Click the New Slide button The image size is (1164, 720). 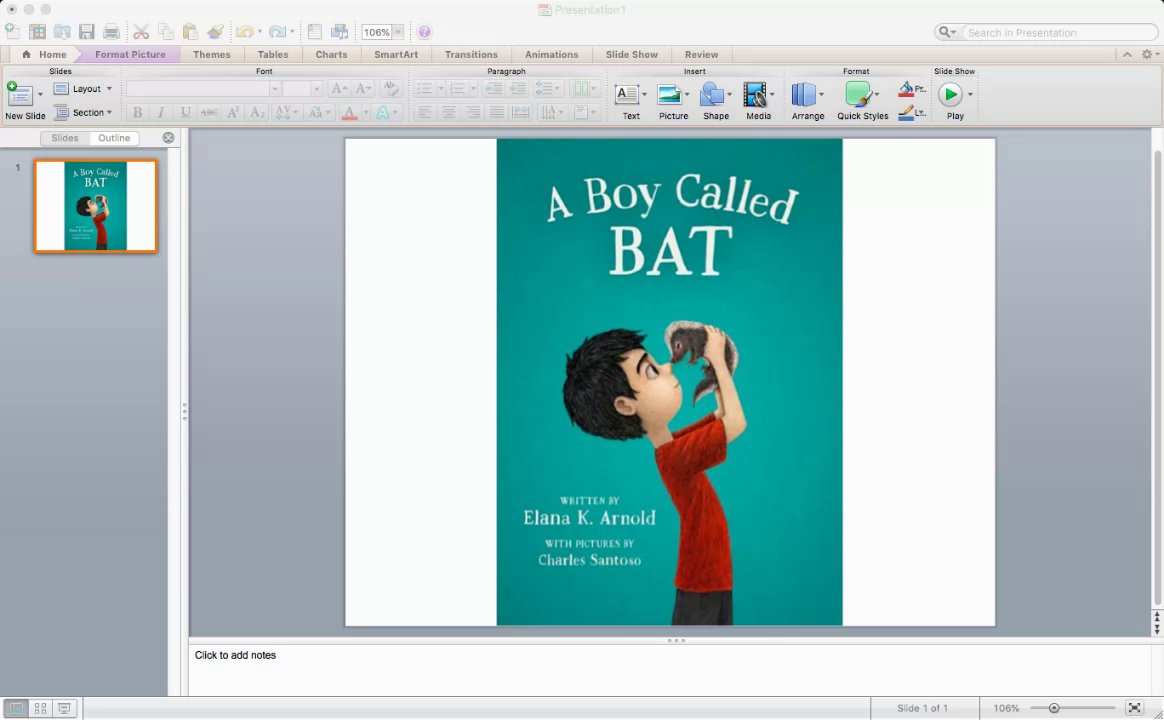(x=20, y=96)
